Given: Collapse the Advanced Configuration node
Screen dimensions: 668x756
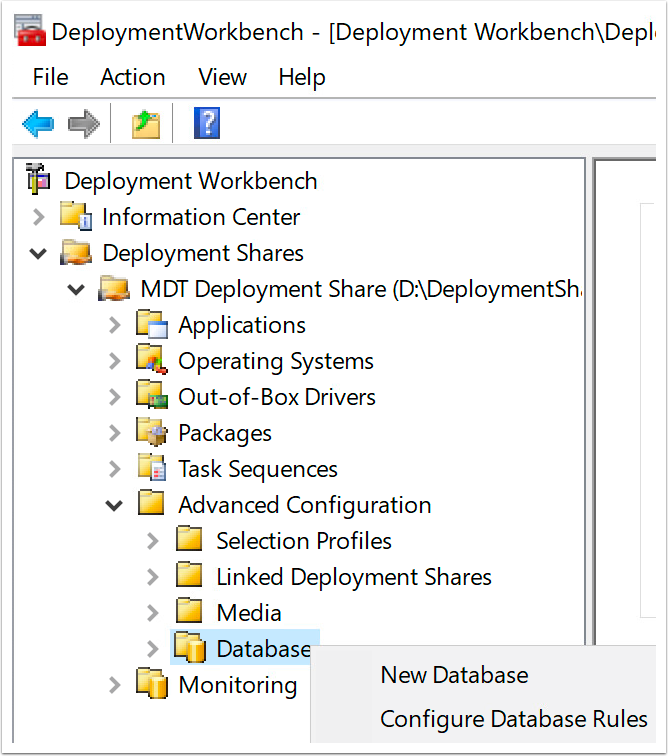Looking at the screenshot, I should pos(114,505).
